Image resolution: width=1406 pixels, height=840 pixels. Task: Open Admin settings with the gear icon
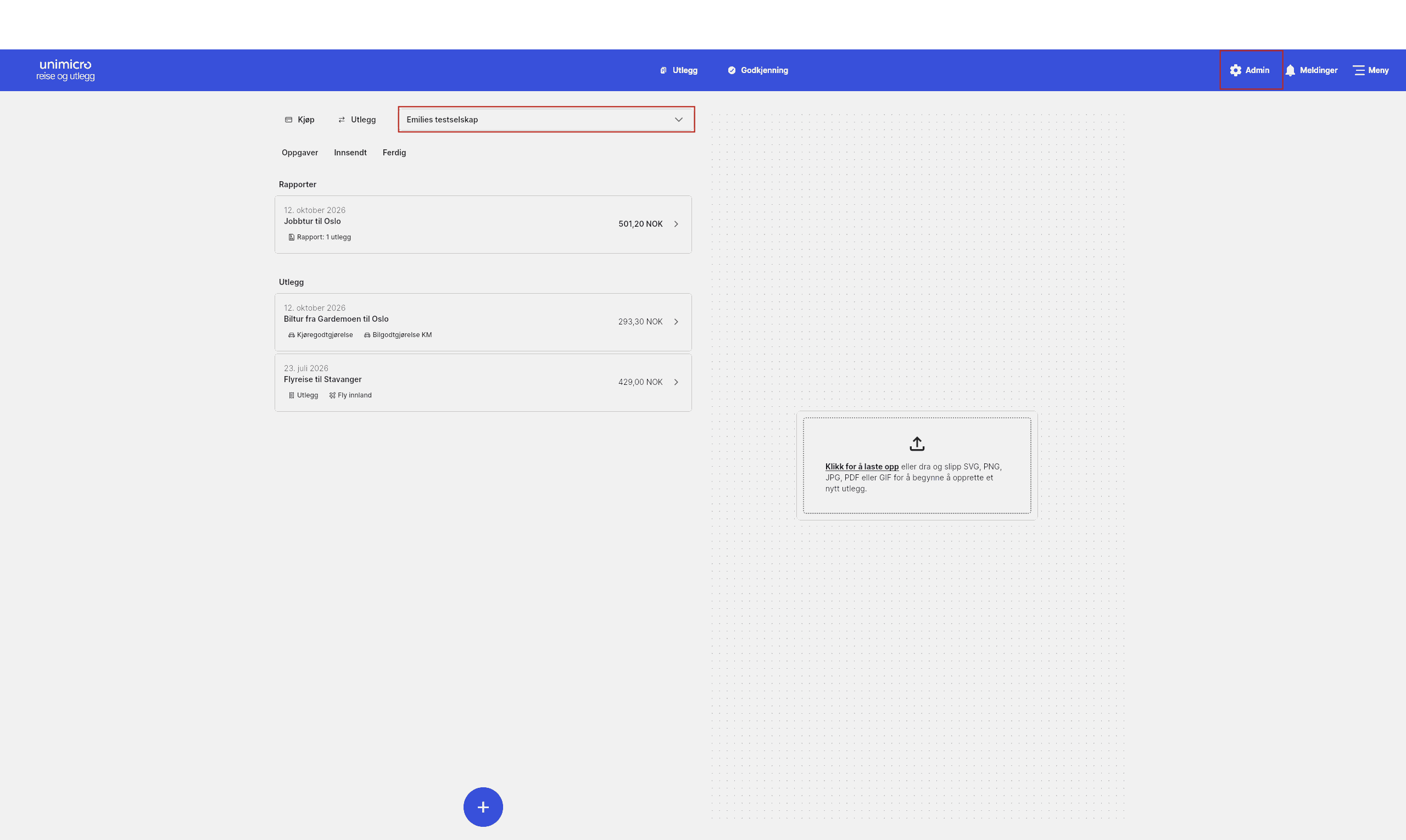tap(1249, 70)
